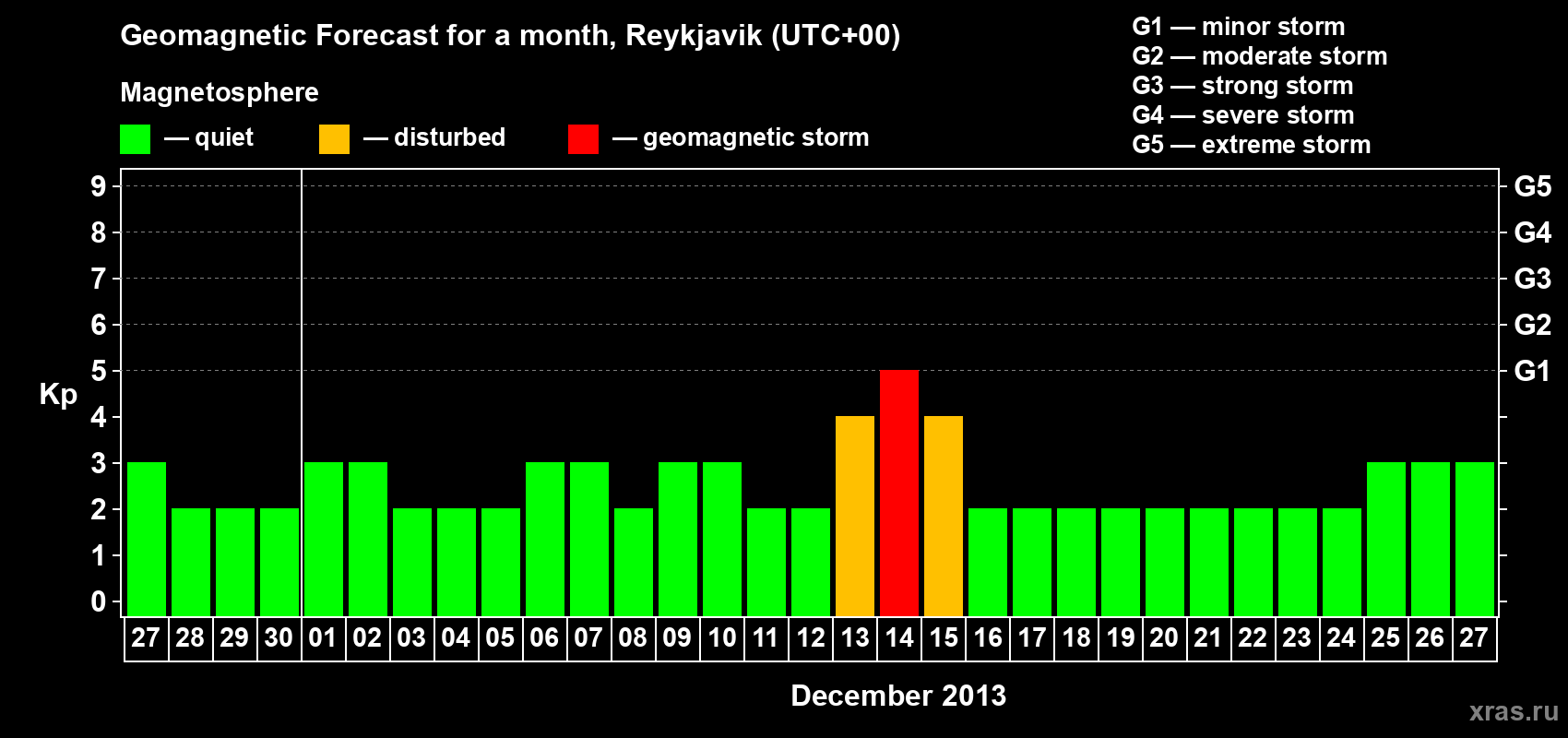Image resolution: width=1568 pixels, height=738 pixels.
Task: Select the orange bar for day 15
Action: tap(944, 516)
